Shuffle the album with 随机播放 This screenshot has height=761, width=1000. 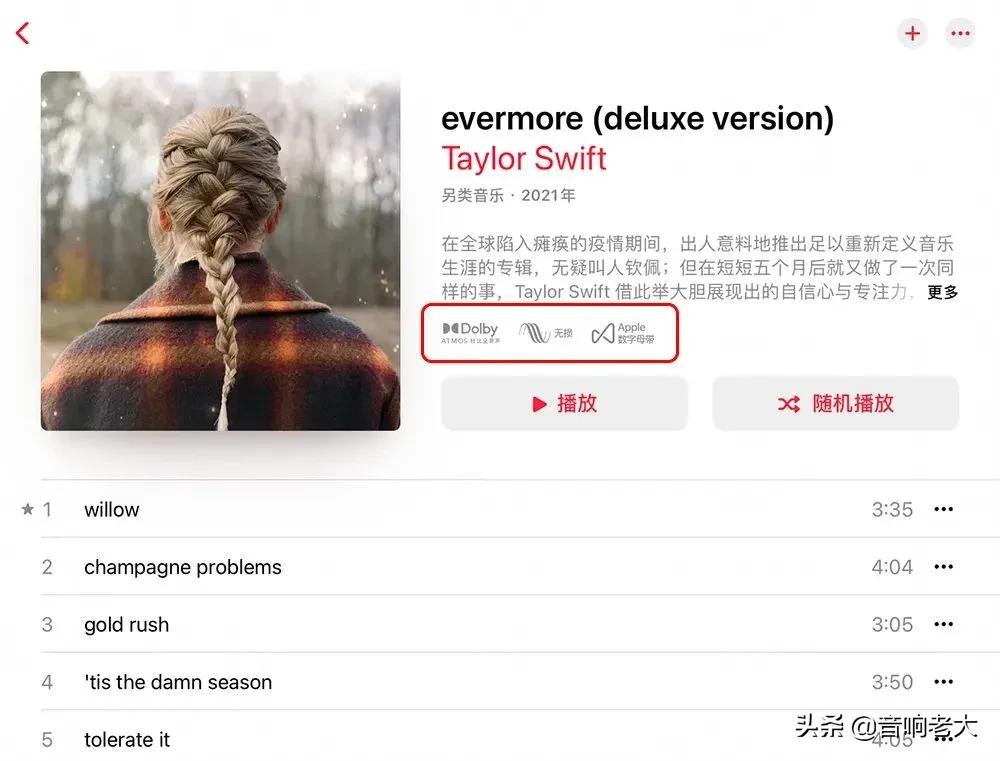[835, 403]
